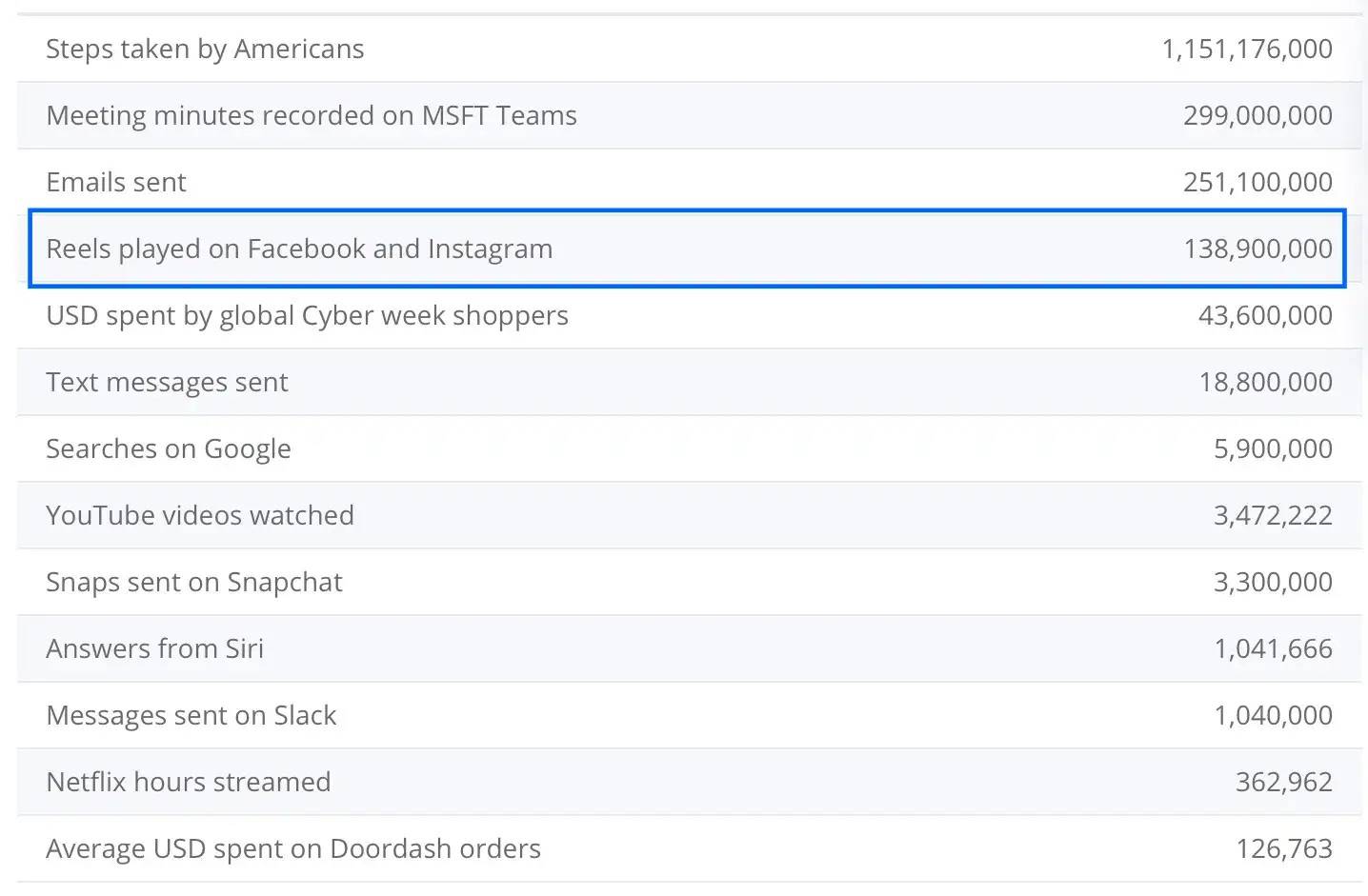The width and height of the screenshot is (1368, 896).
Task: Select the "Meeting minutes recorded on MSFT Teams" label
Action: (312, 116)
